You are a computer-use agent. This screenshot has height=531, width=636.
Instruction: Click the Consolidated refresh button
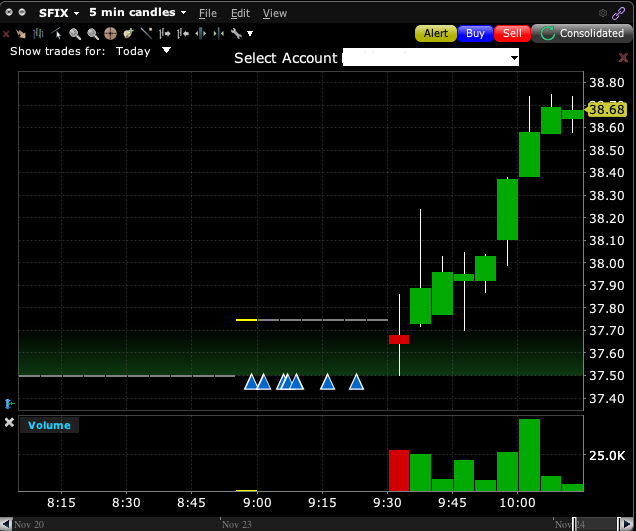pyautogui.click(x=582, y=33)
